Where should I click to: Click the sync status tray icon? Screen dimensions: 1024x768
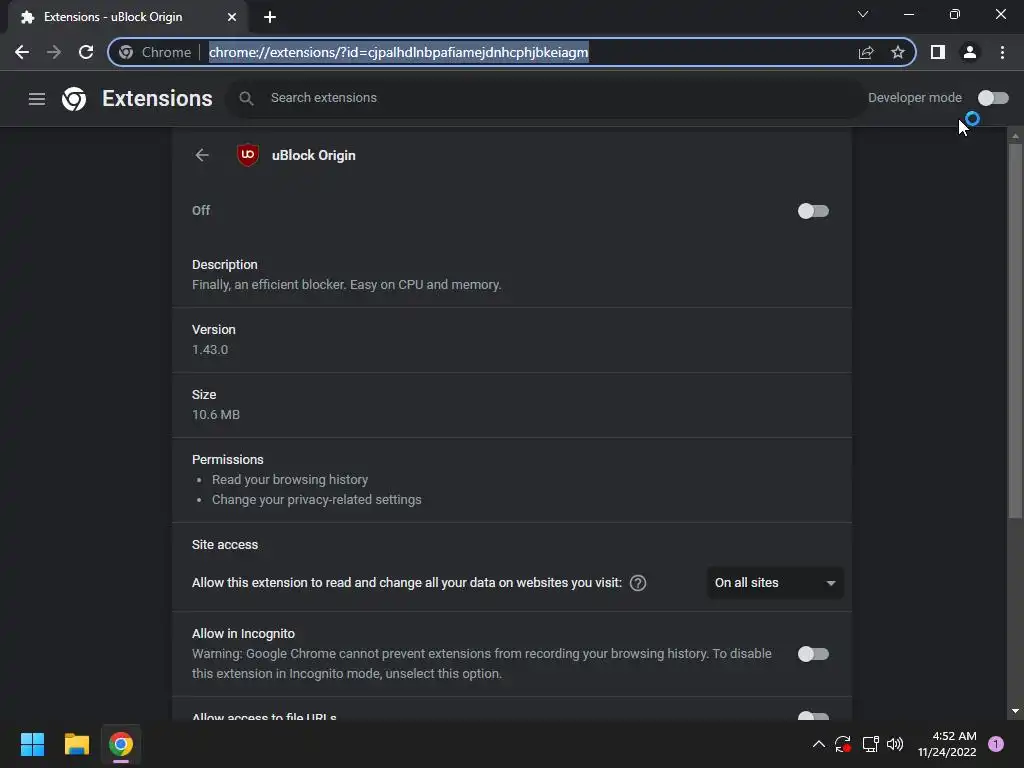coord(842,744)
